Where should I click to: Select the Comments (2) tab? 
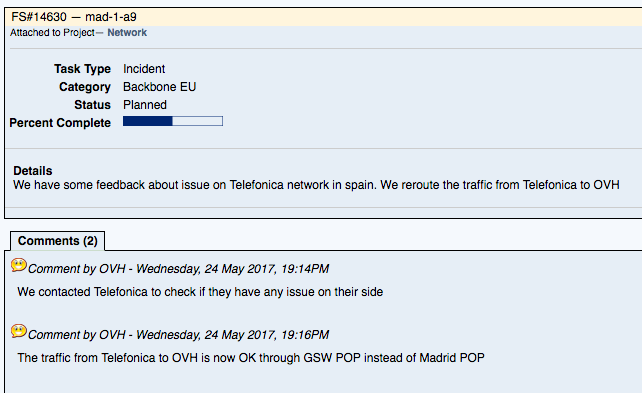57,241
